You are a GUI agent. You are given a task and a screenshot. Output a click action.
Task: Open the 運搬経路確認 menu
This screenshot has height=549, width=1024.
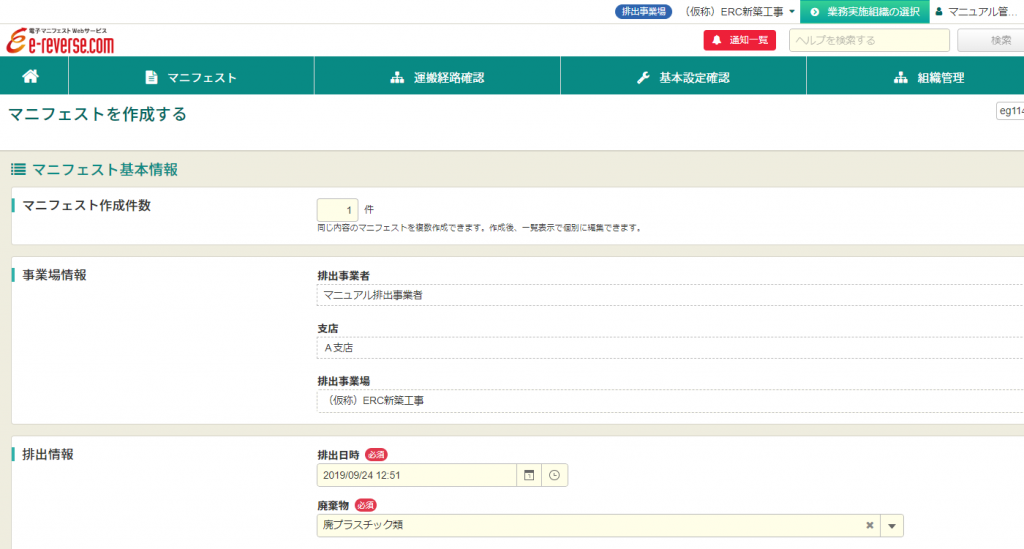(437, 77)
